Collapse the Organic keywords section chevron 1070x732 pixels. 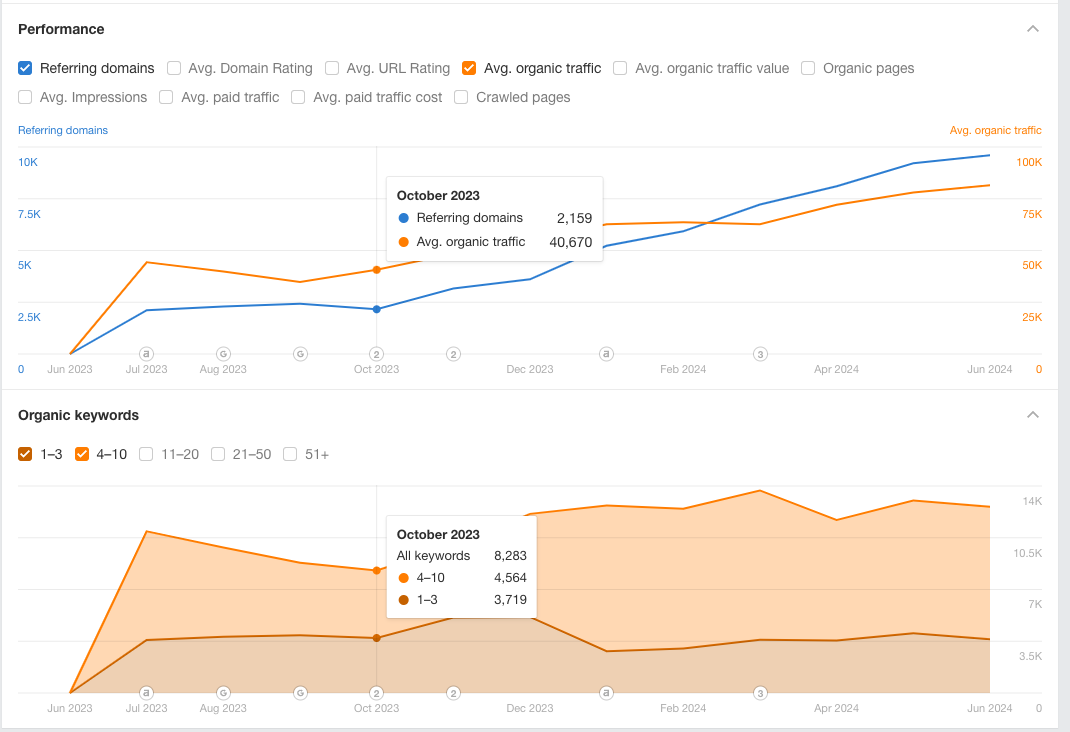click(1032, 415)
